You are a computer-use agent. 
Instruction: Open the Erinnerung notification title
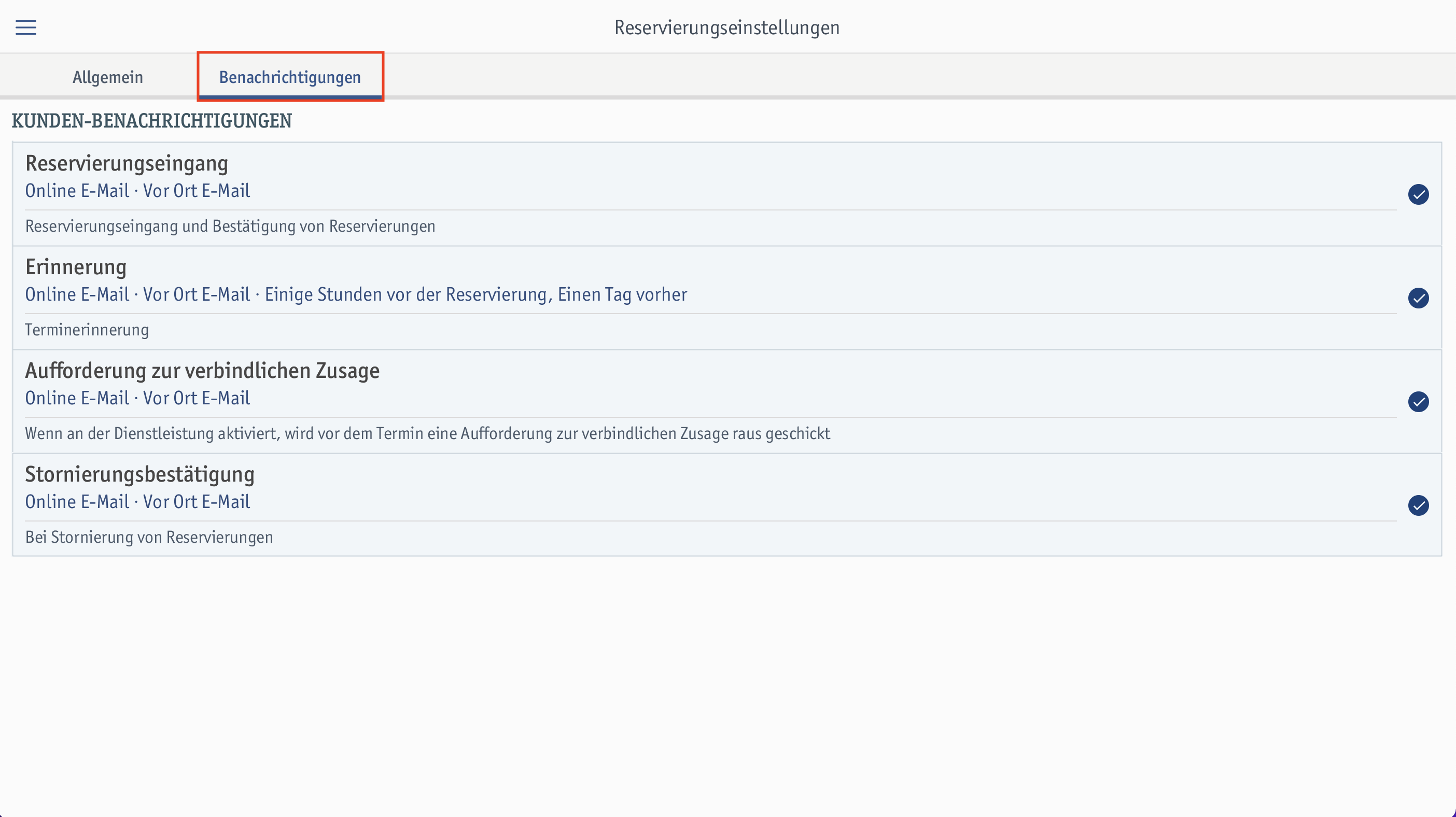pos(76,266)
